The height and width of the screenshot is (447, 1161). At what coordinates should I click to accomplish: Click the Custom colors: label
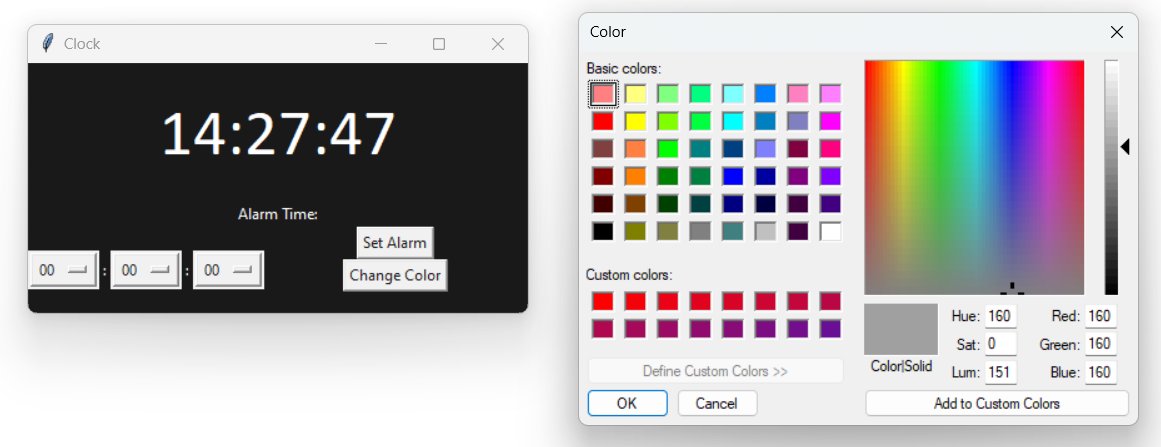[x=629, y=275]
